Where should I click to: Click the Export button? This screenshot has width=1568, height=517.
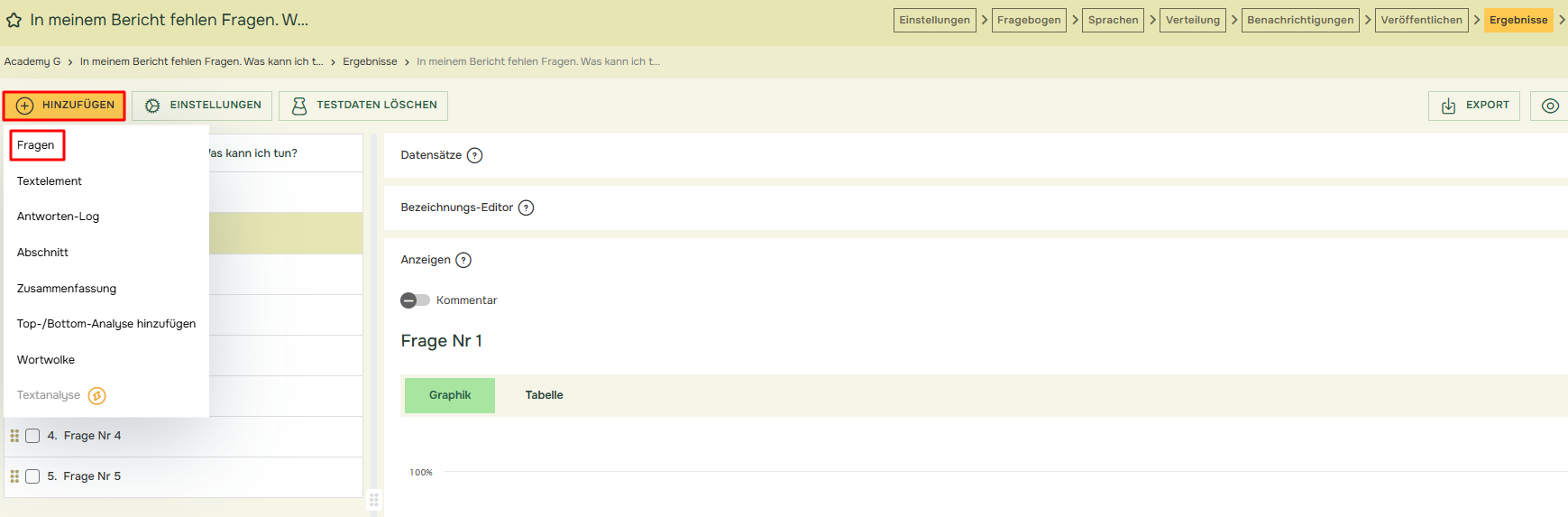[1473, 106]
